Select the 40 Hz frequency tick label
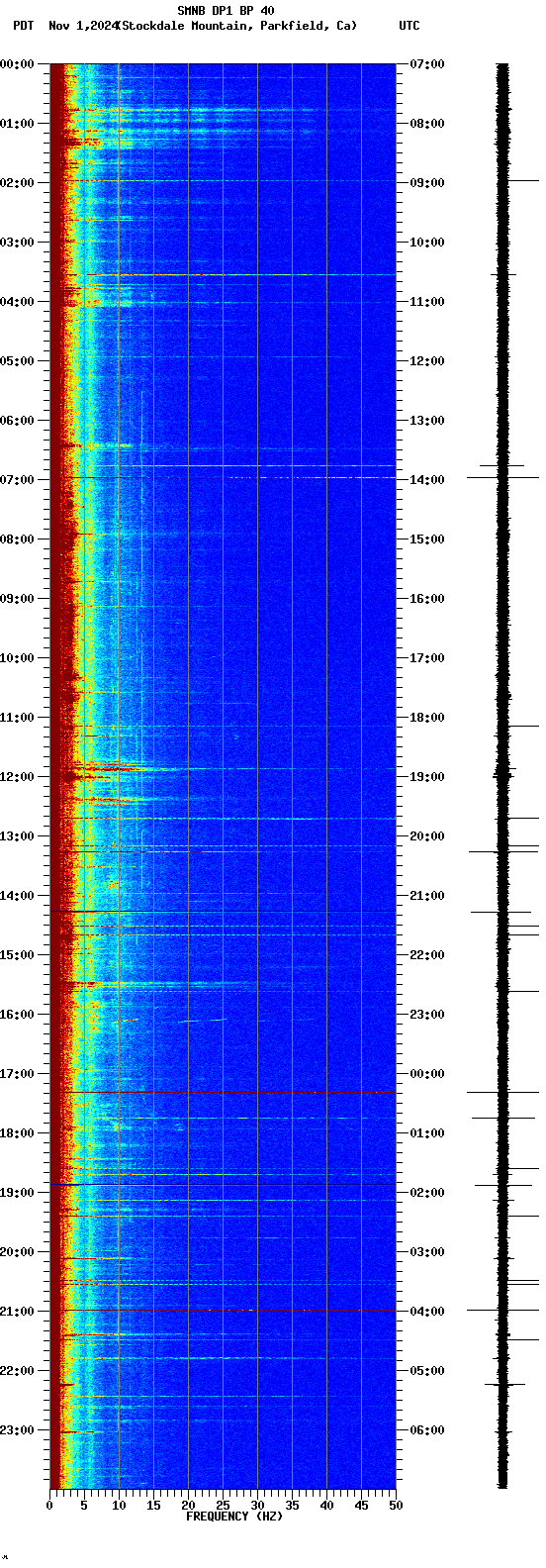This screenshot has height=1568, width=546. click(326, 1506)
